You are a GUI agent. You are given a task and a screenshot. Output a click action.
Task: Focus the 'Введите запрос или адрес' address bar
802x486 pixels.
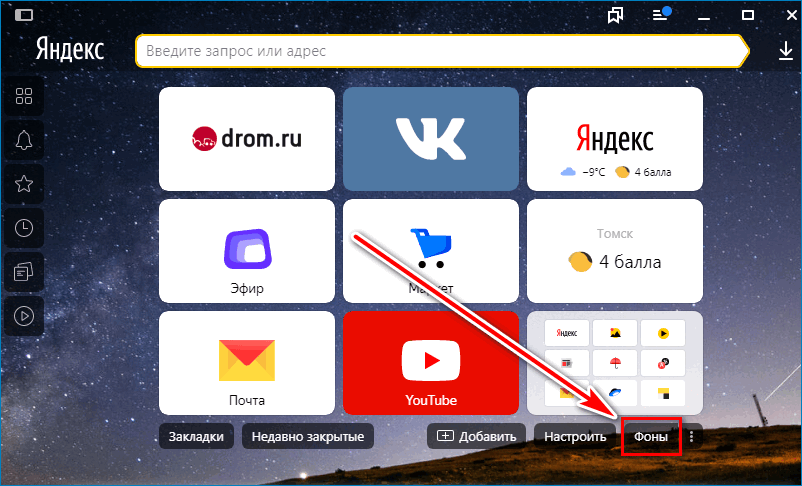coord(442,51)
